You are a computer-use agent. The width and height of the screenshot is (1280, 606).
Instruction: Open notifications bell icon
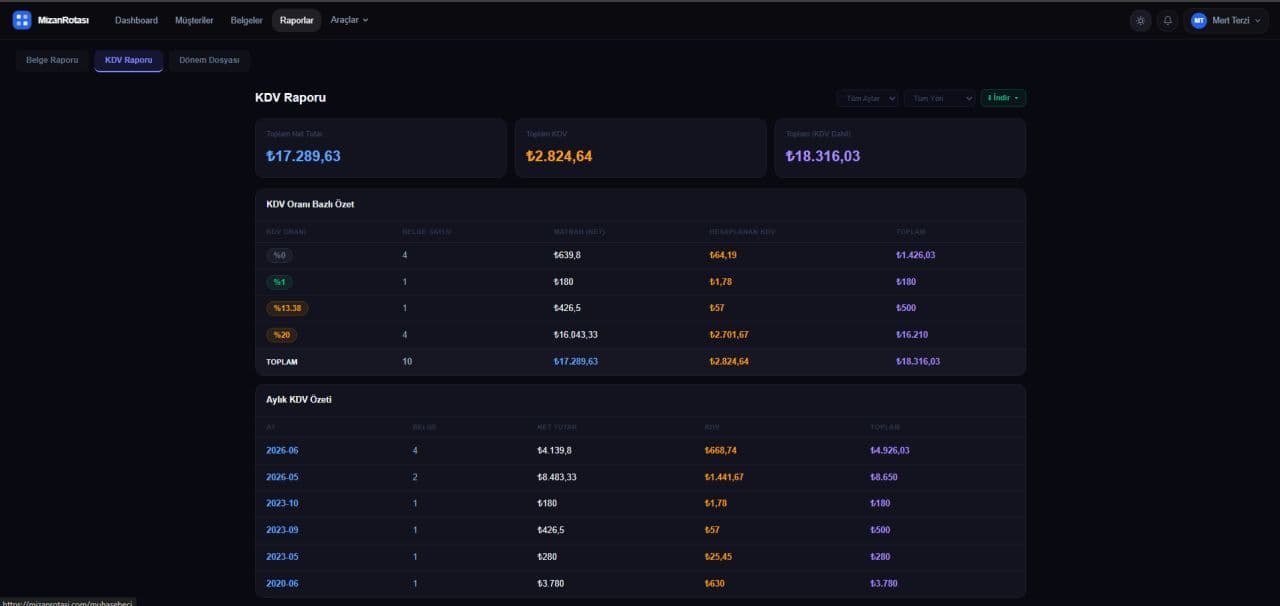[1167, 20]
